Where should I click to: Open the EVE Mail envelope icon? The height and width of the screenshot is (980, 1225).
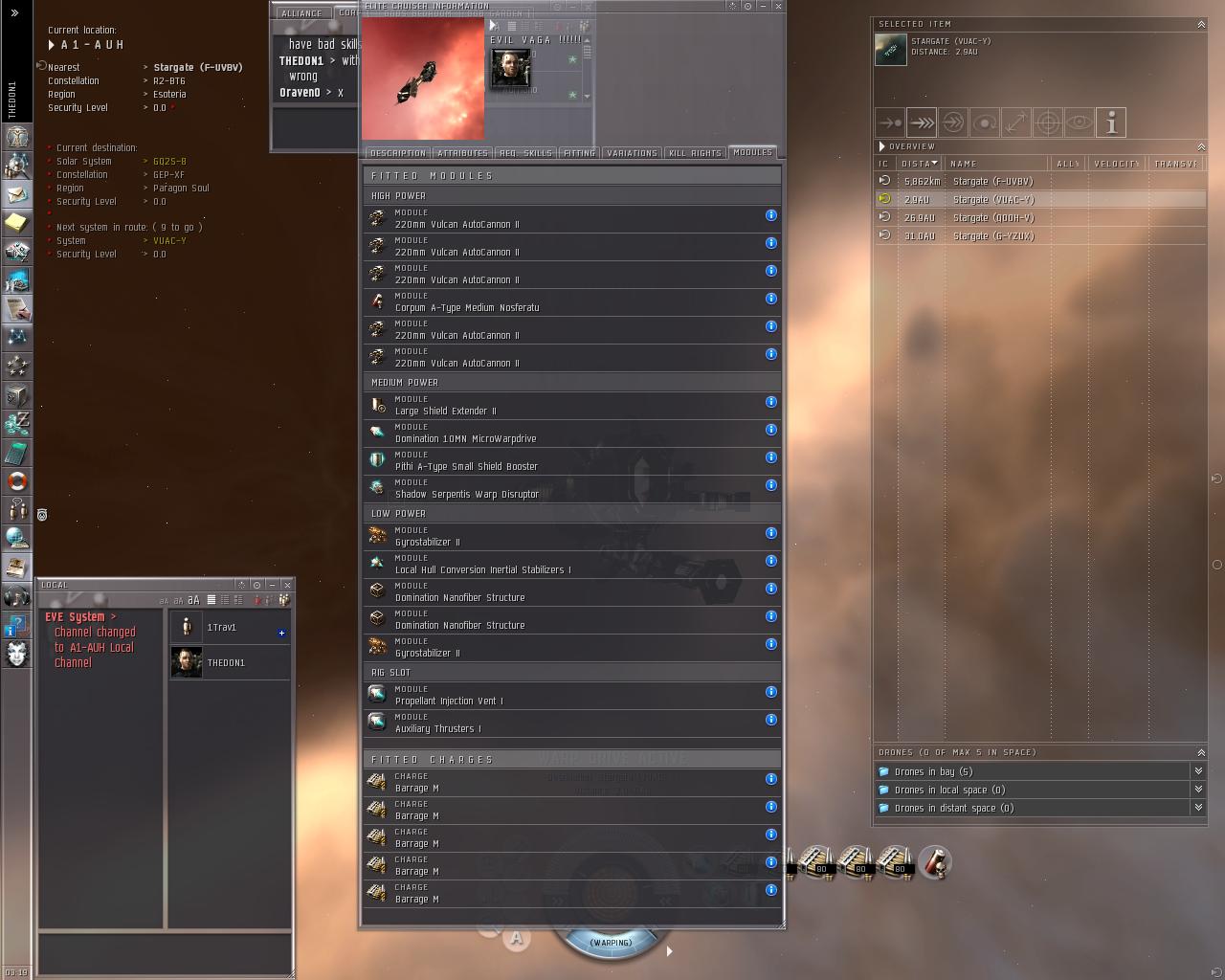16,194
